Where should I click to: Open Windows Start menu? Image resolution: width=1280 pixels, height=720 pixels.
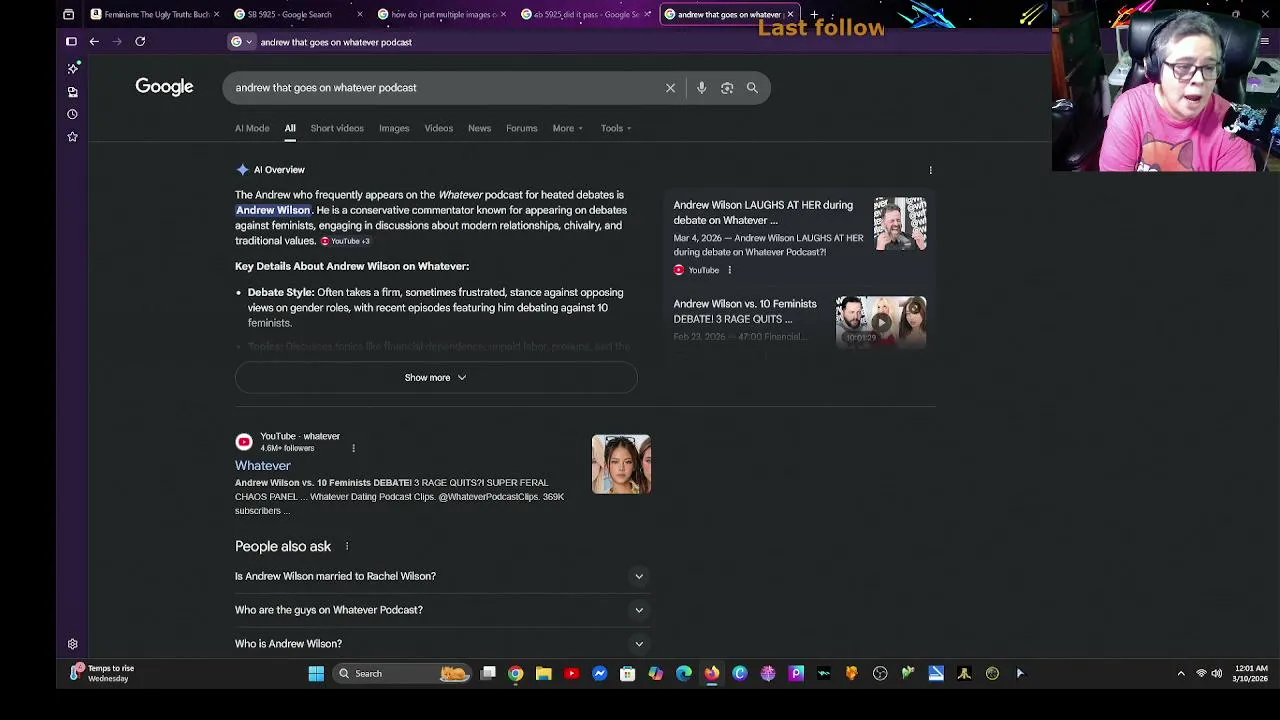point(316,673)
